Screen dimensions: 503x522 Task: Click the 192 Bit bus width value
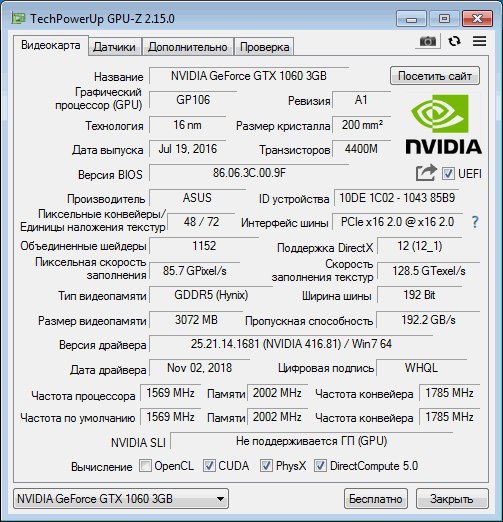point(420,295)
